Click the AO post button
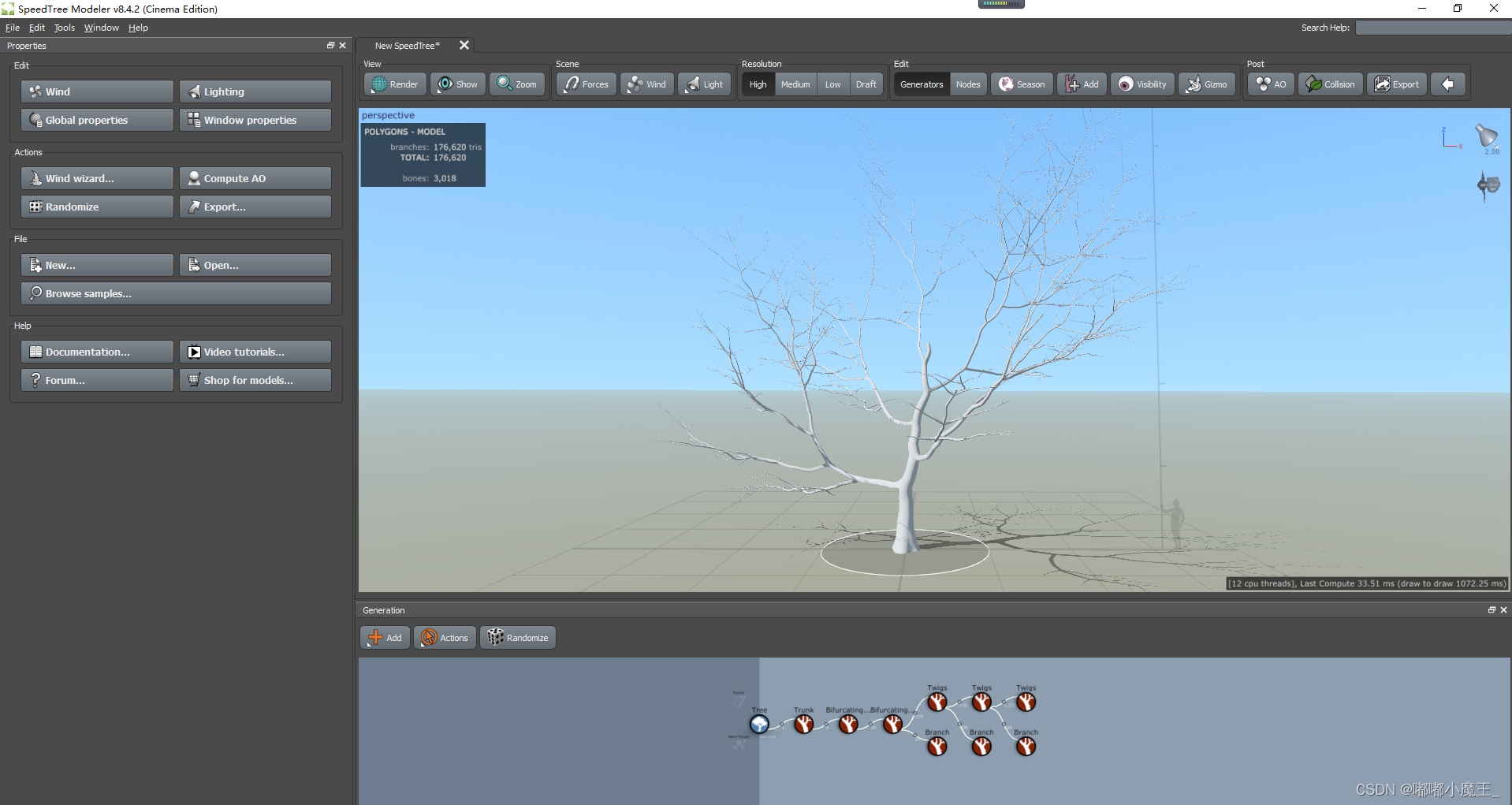This screenshot has width=1512, height=805. (1272, 84)
